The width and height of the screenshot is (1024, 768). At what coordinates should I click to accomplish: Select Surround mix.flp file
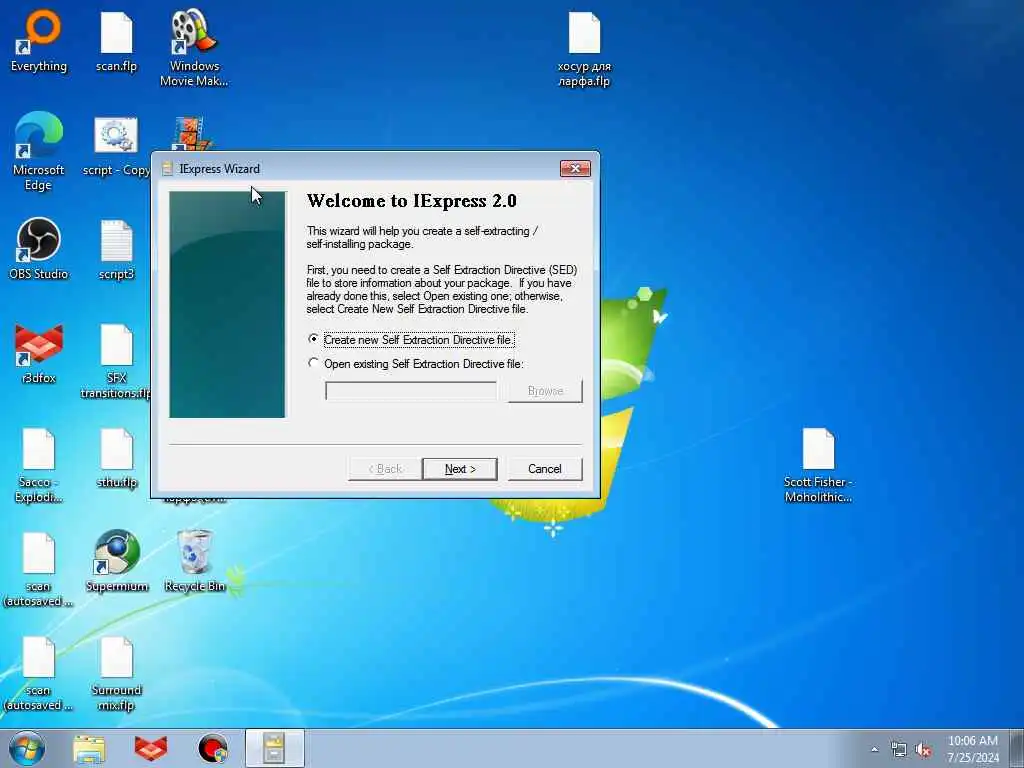116,674
